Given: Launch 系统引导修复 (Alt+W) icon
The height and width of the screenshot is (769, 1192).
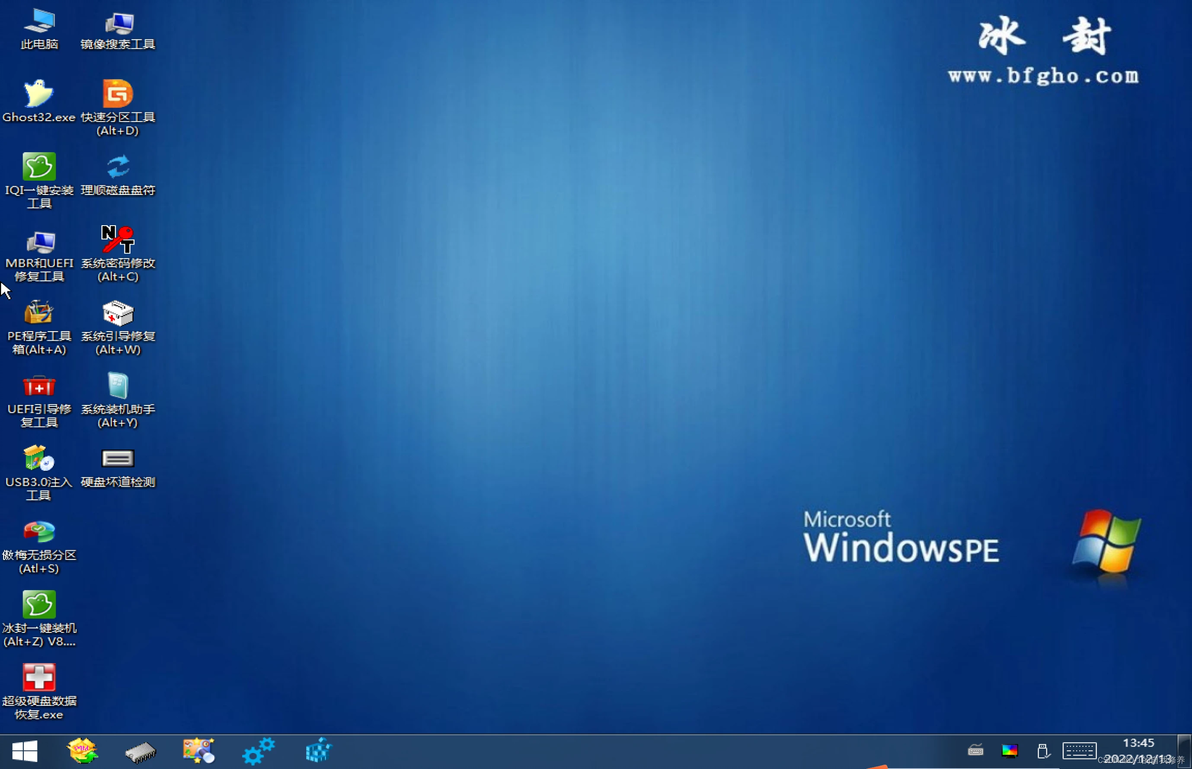Looking at the screenshot, I should [118, 327].
